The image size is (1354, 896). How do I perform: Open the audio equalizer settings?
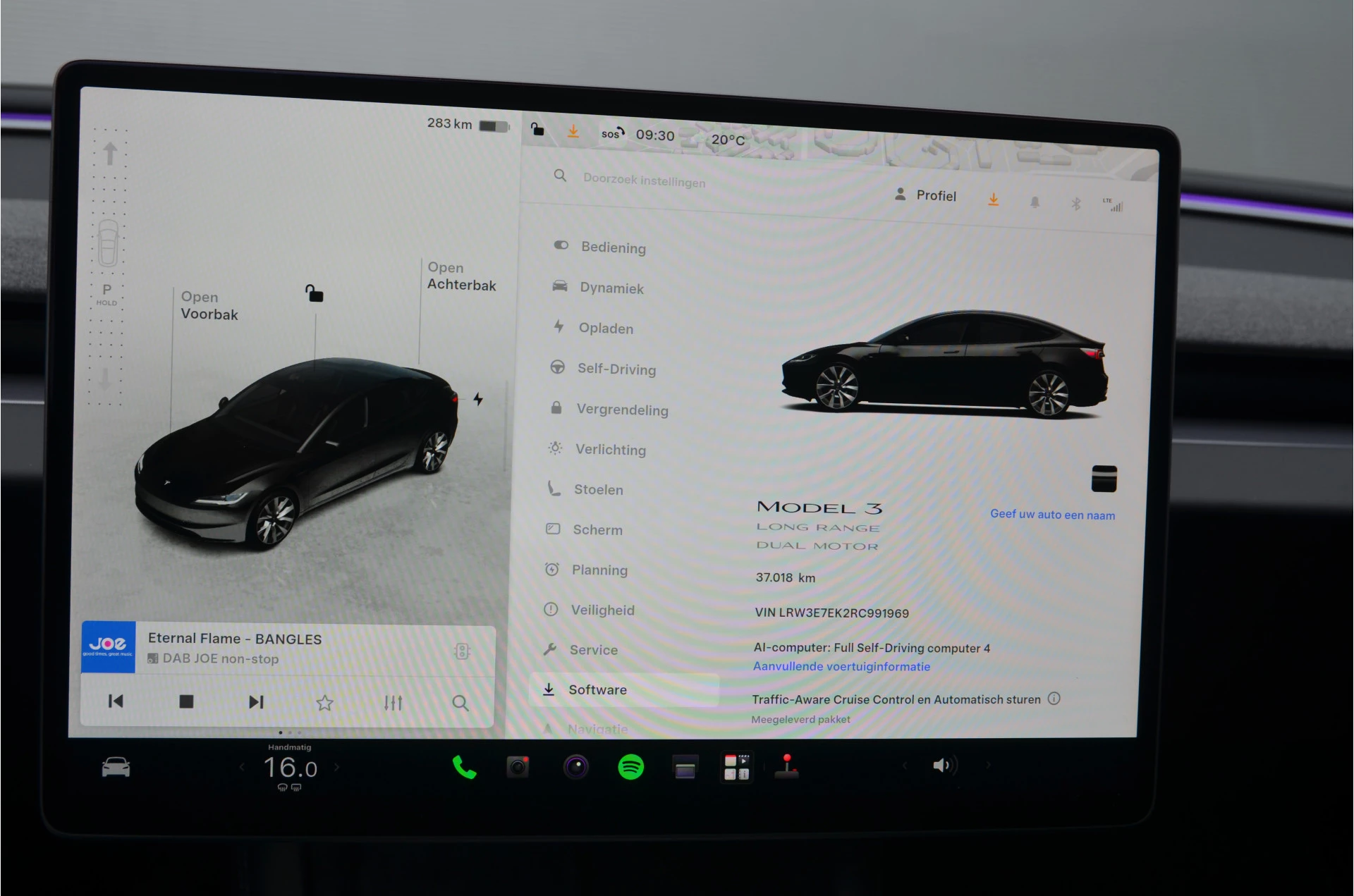tap(393, 703)
